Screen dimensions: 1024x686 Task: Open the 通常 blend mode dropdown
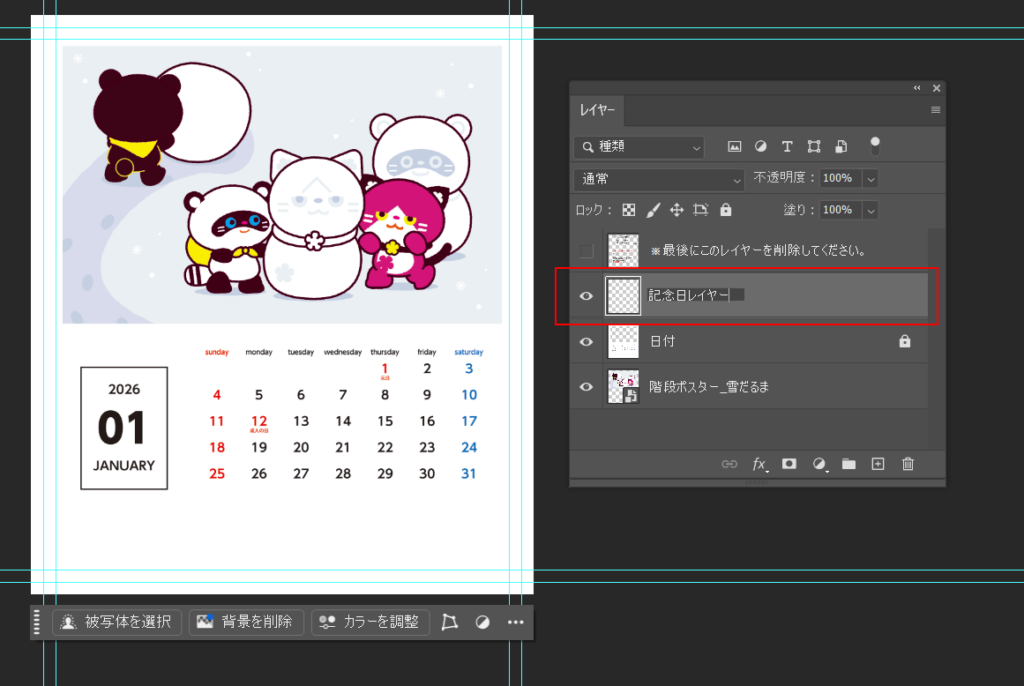point(658,178)
